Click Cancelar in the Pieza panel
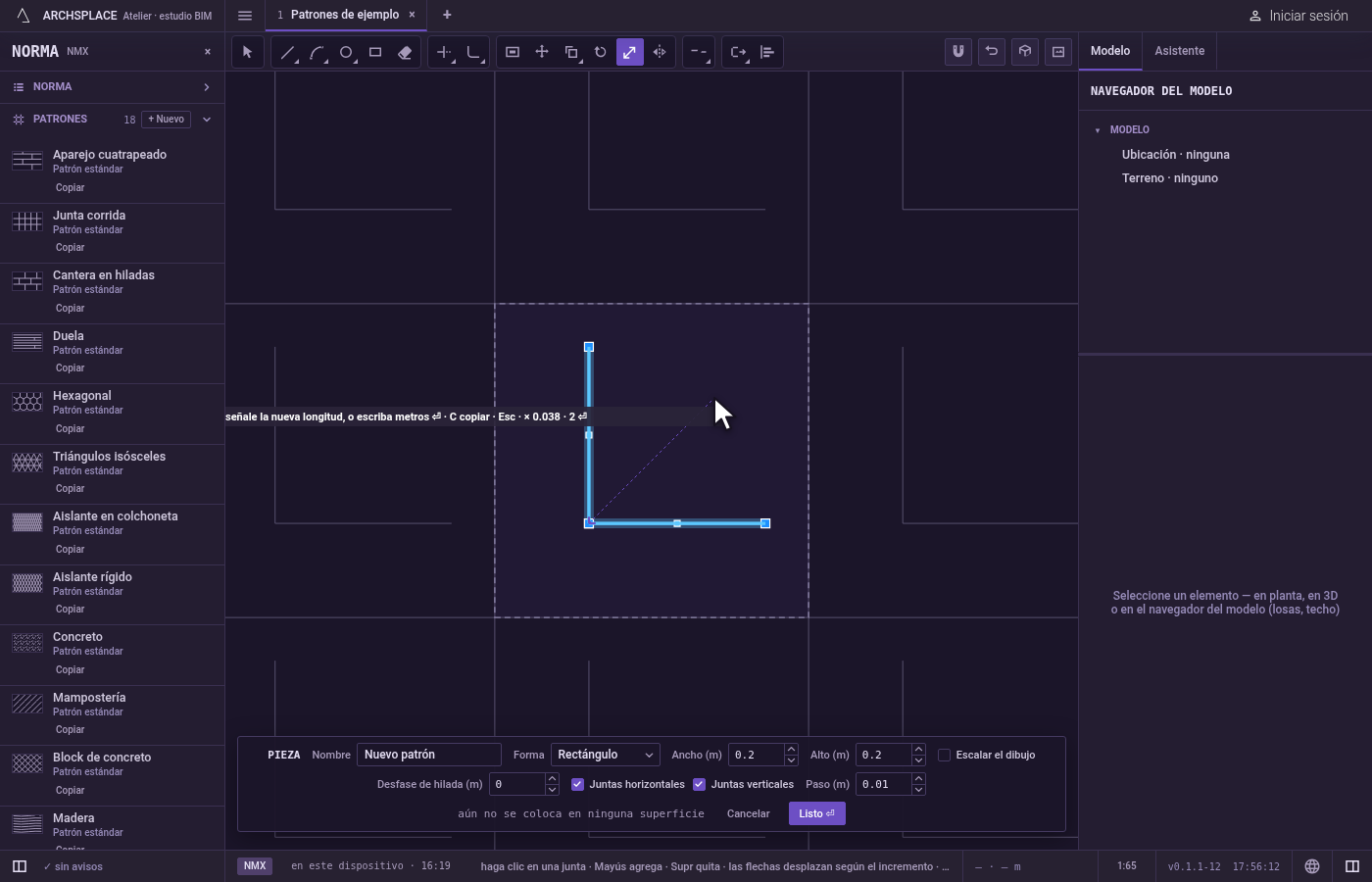This screenshot has height=882, width=1372. coord(748,813)
